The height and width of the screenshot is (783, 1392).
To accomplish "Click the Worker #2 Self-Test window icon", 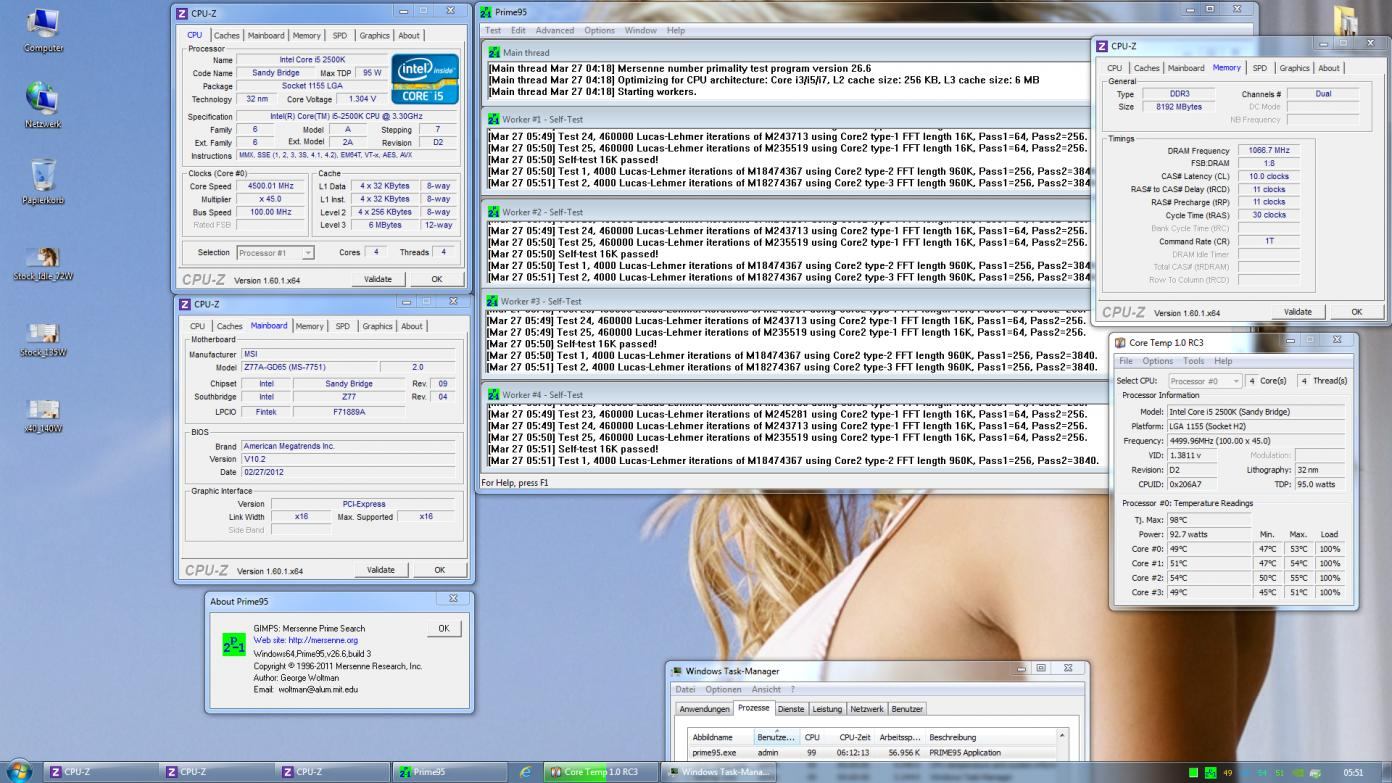I will pos(493,212).
